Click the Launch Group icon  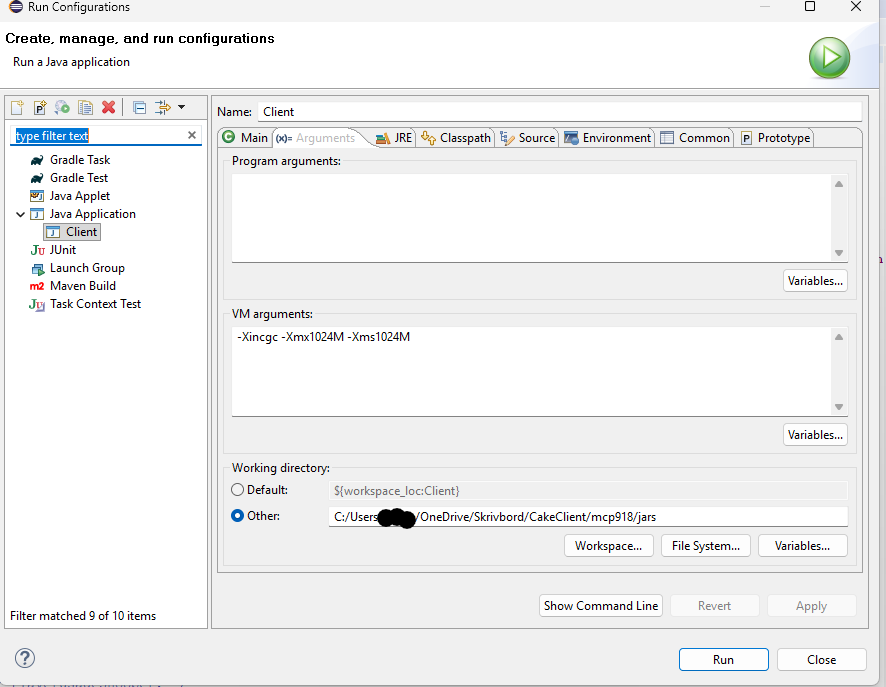click(37, 269)
